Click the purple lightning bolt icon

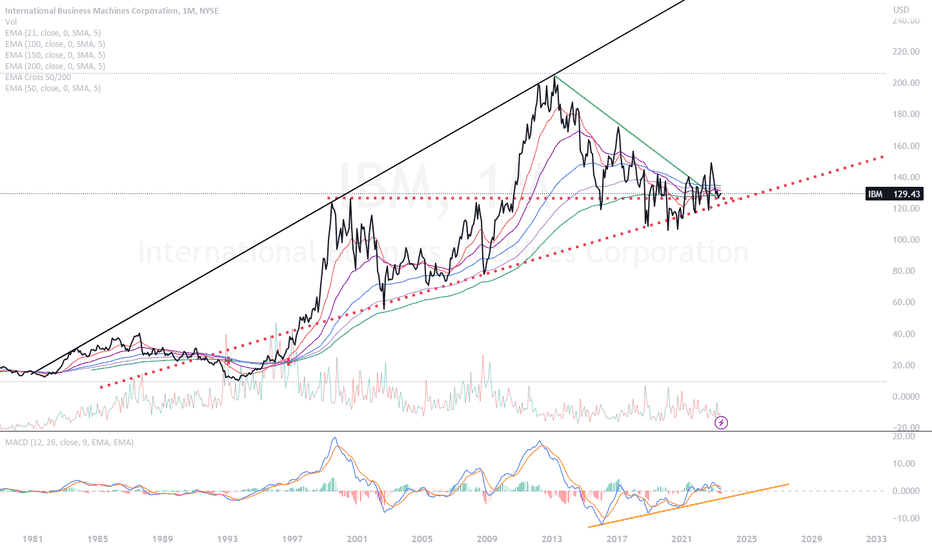(721, 423)
